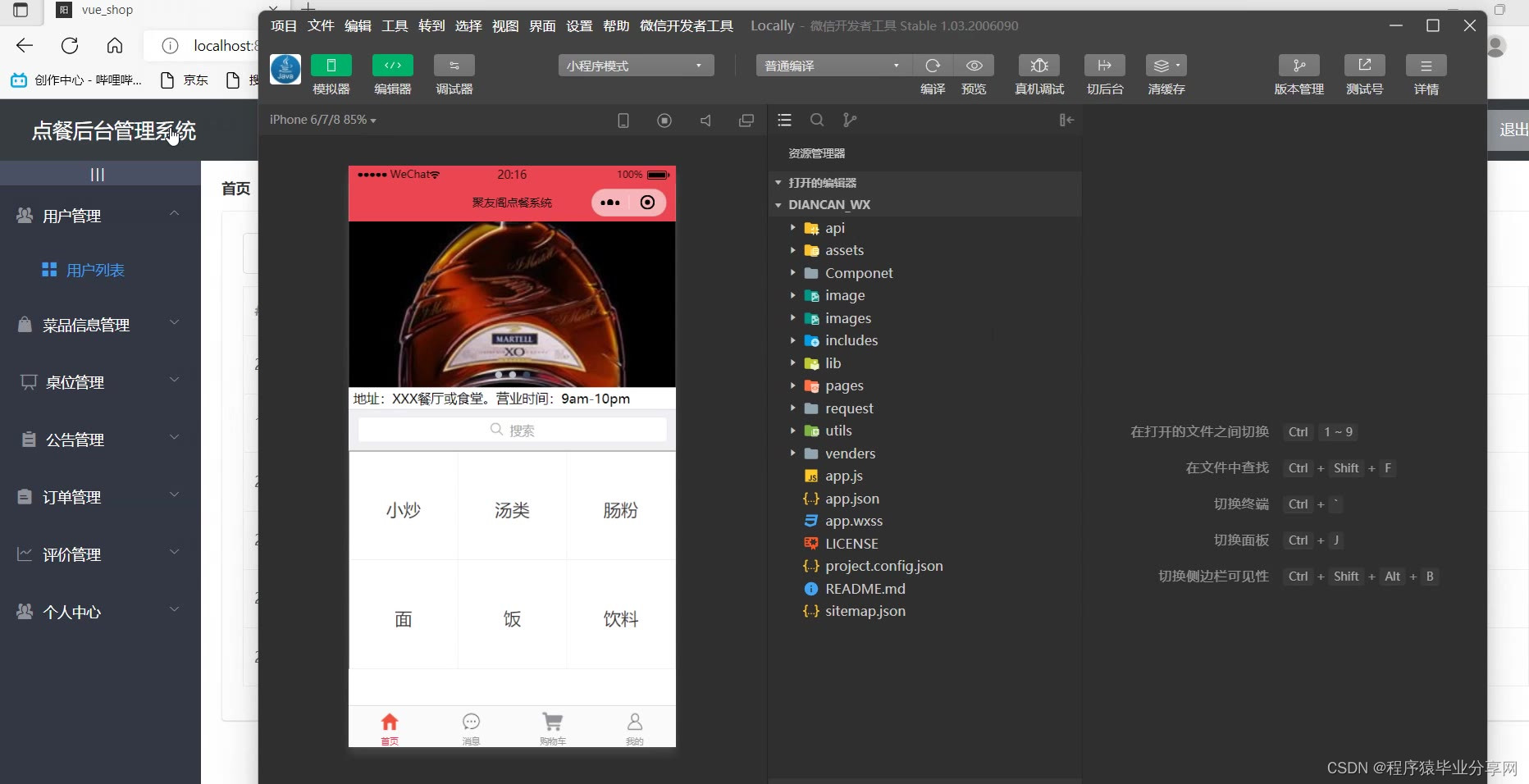
Task: Open the 微信开发者工具 menu
Action: point(687,26)
